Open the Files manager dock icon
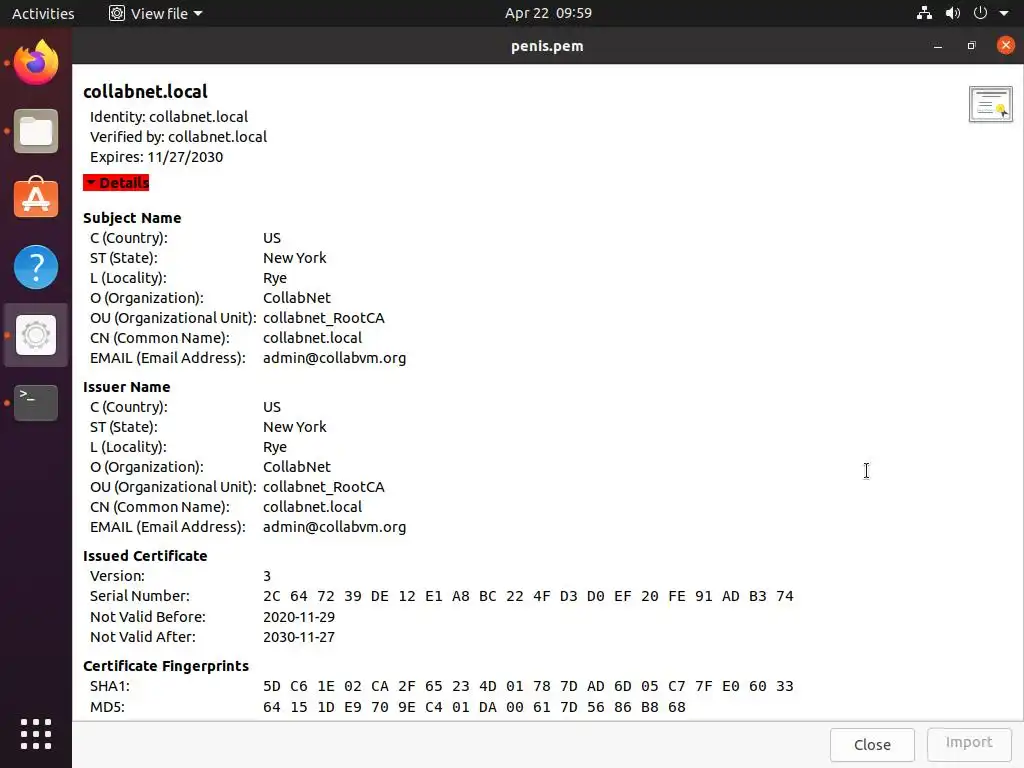This screenshot has height=768, width=1024. tap(36, 131)
